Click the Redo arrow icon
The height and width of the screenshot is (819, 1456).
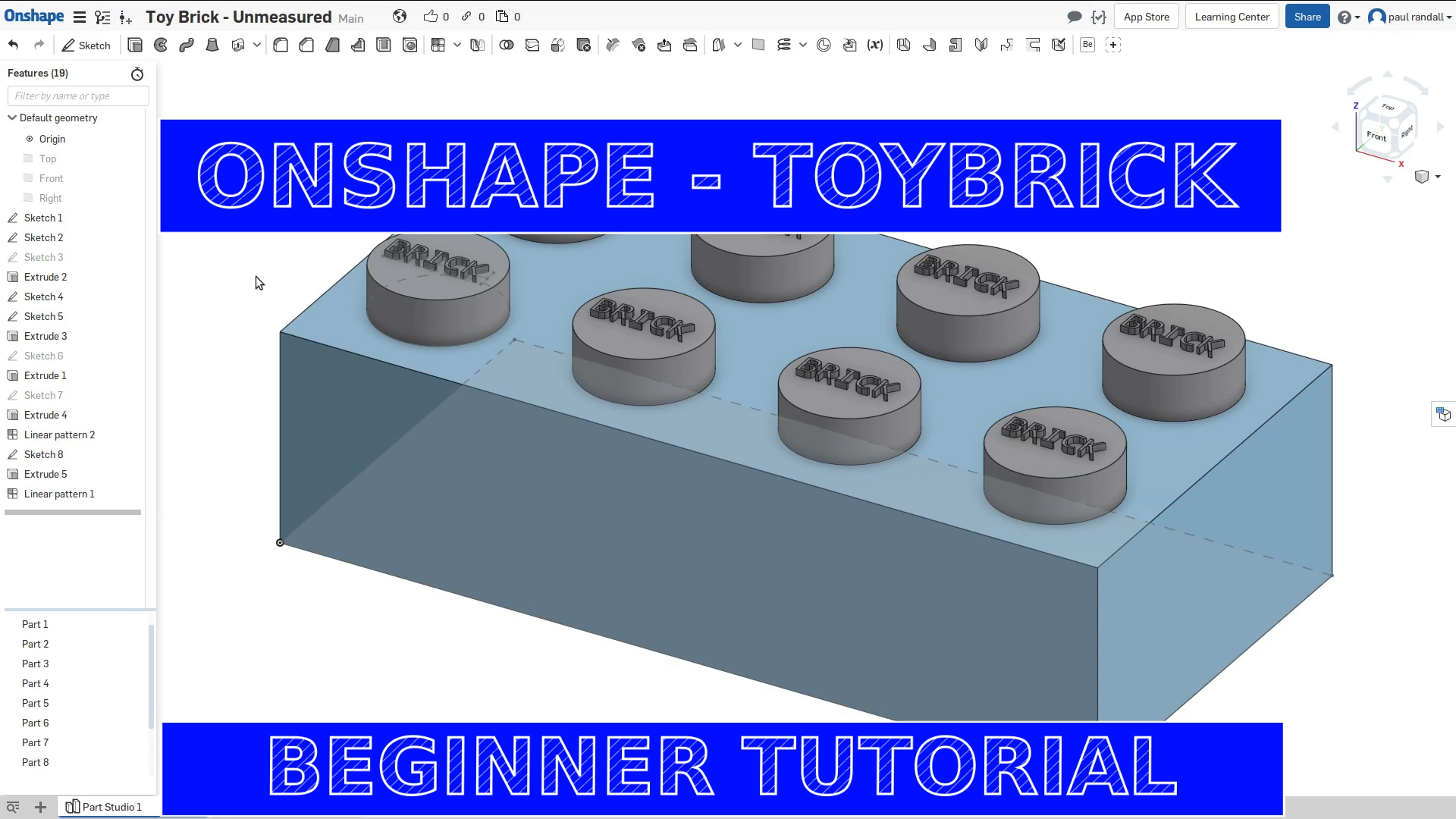(x=39, y=45)
